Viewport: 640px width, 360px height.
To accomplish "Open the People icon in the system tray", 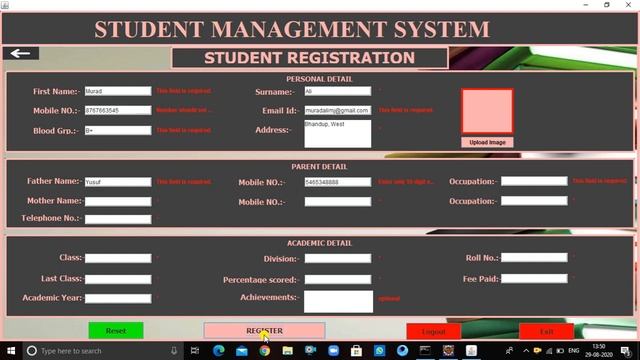I will pyautogui.click(x=509, y=351).
